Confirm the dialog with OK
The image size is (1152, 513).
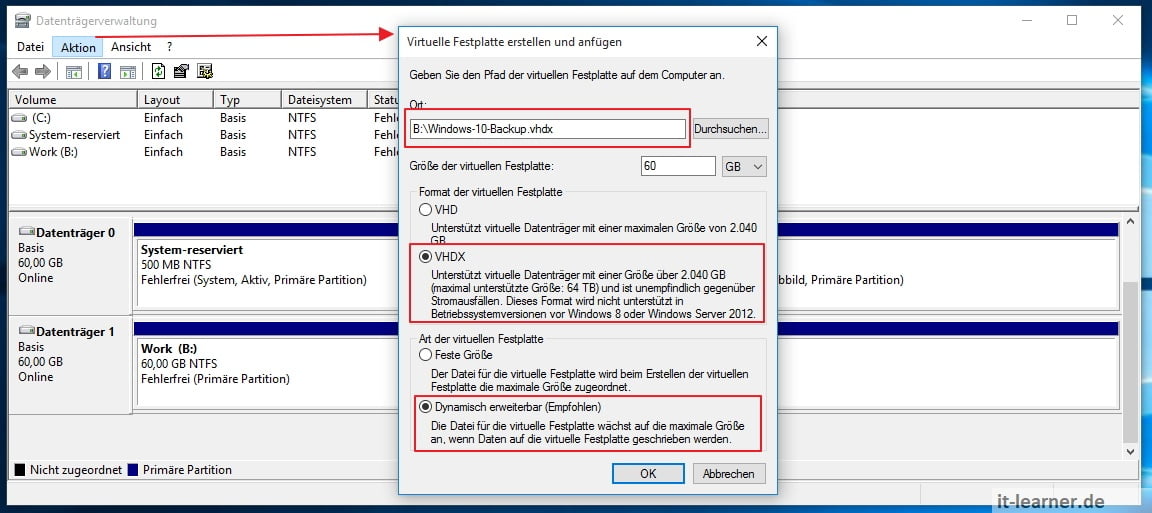(647, 473)
